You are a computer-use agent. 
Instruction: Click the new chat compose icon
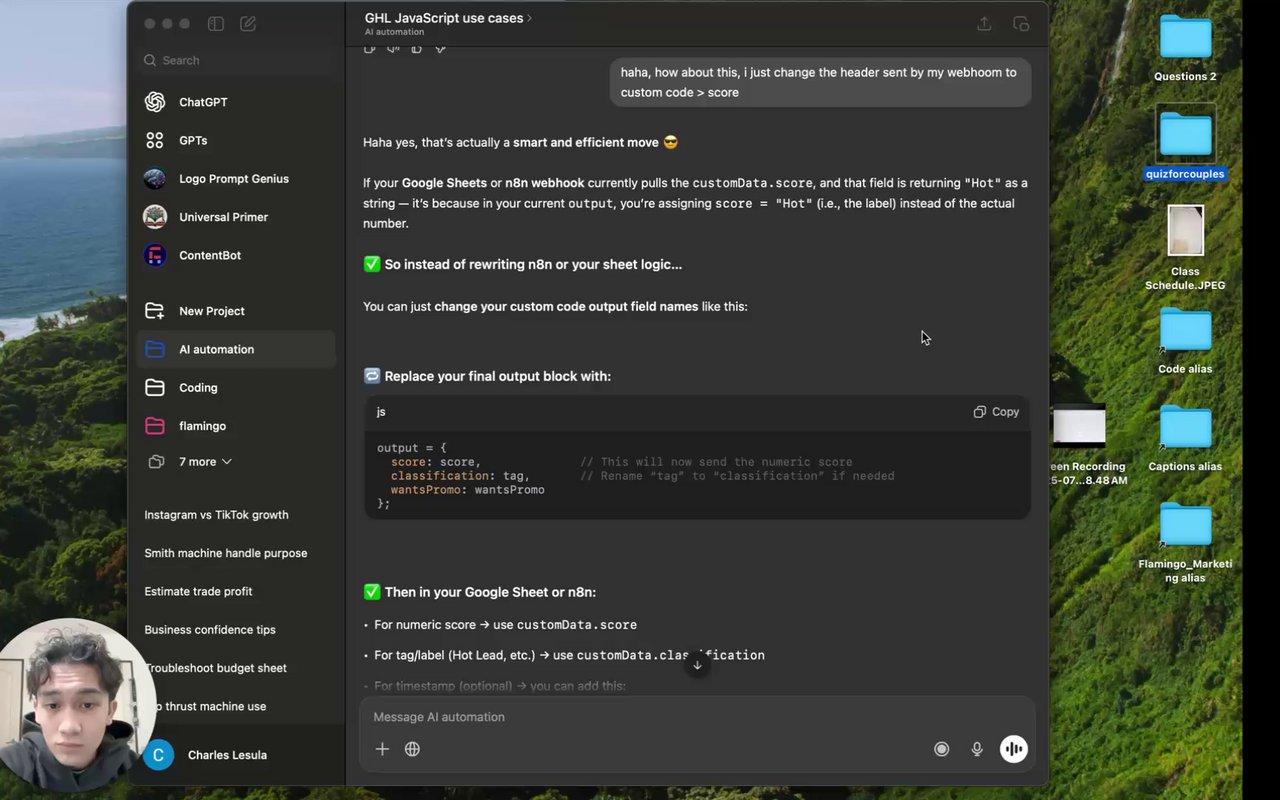[248, 24]
